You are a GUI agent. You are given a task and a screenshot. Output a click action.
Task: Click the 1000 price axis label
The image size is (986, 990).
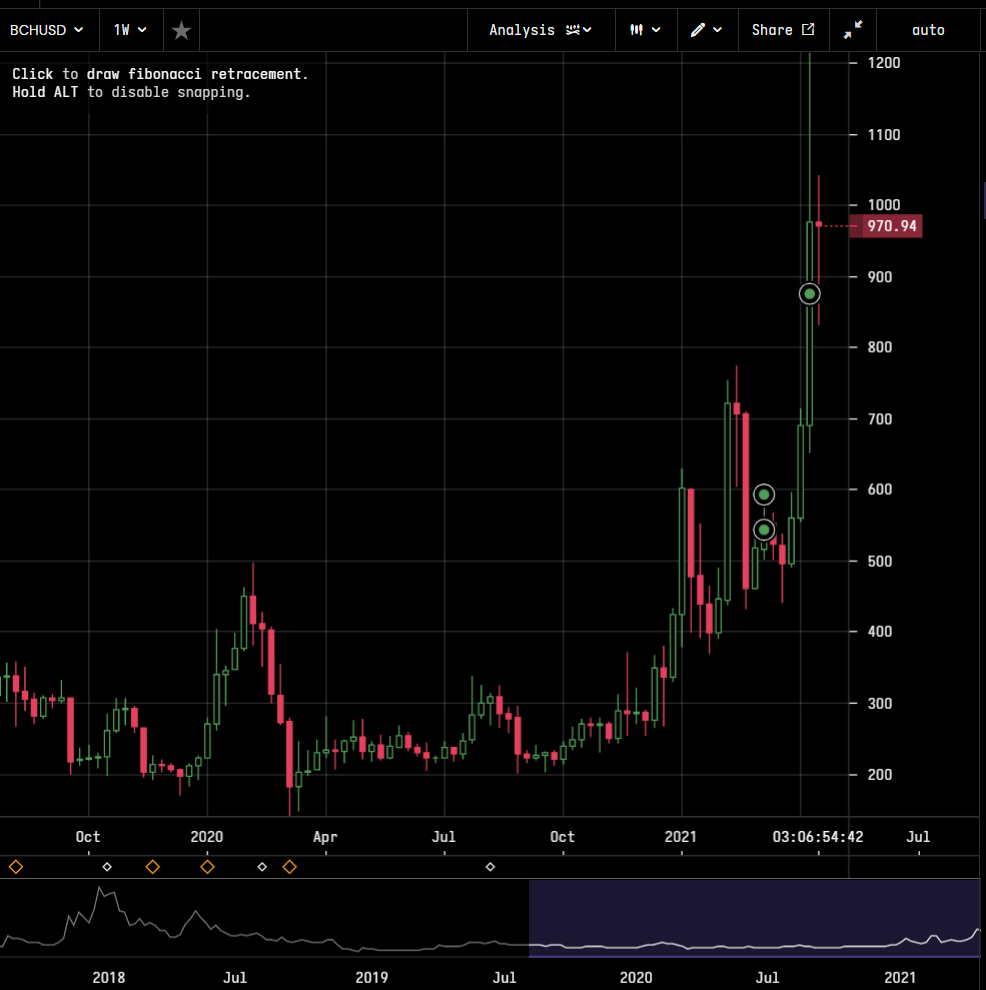click(x=883, y=205)
